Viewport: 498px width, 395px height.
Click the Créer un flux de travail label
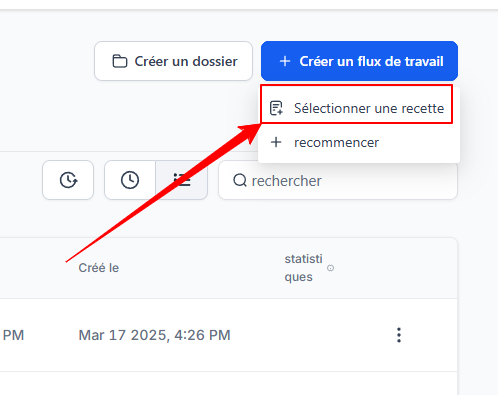pos(371,61)
